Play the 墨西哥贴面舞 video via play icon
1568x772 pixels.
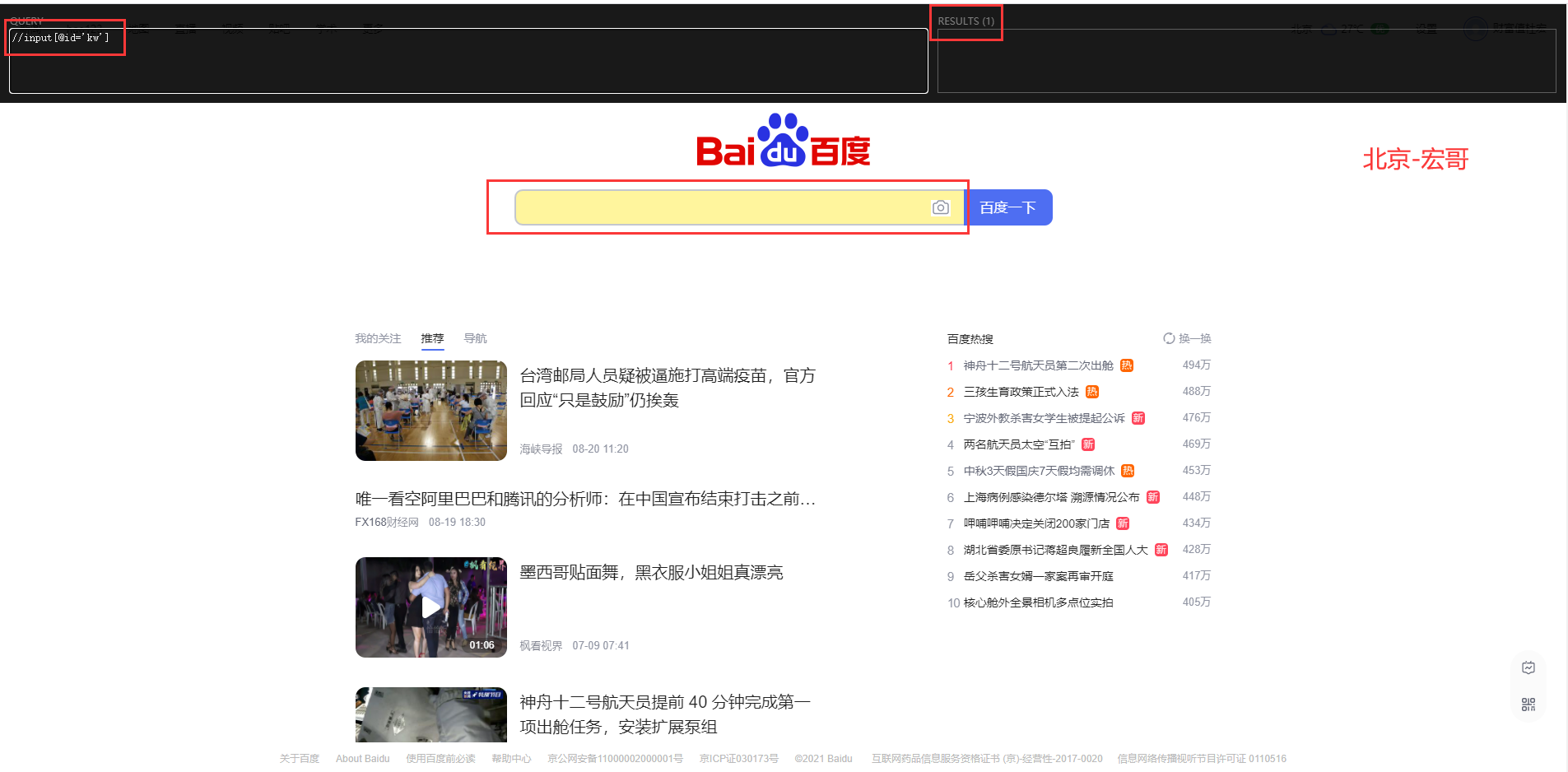click(x=430, y=607)
